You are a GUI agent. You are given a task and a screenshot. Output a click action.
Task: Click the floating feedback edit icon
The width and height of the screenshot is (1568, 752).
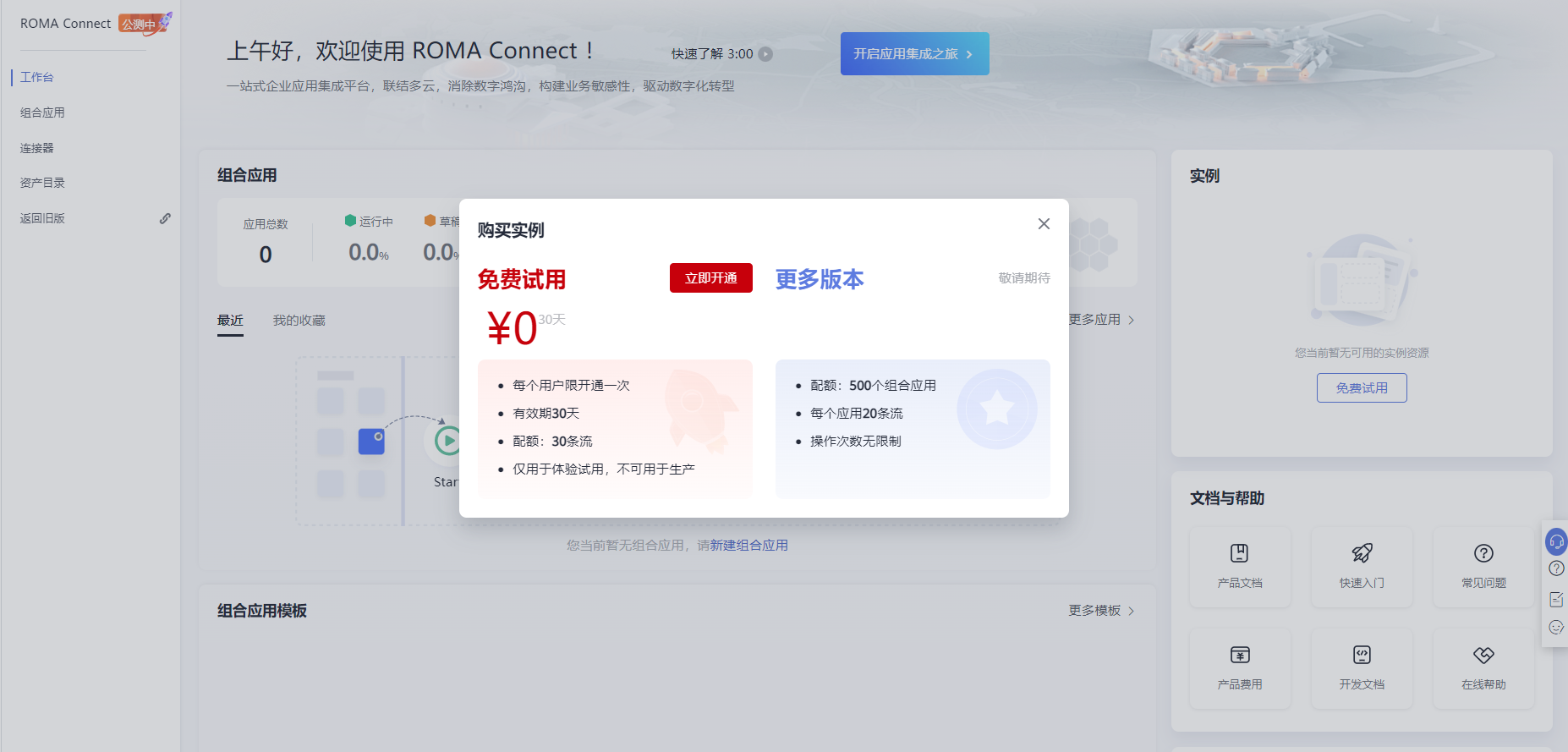(1556, 599)
